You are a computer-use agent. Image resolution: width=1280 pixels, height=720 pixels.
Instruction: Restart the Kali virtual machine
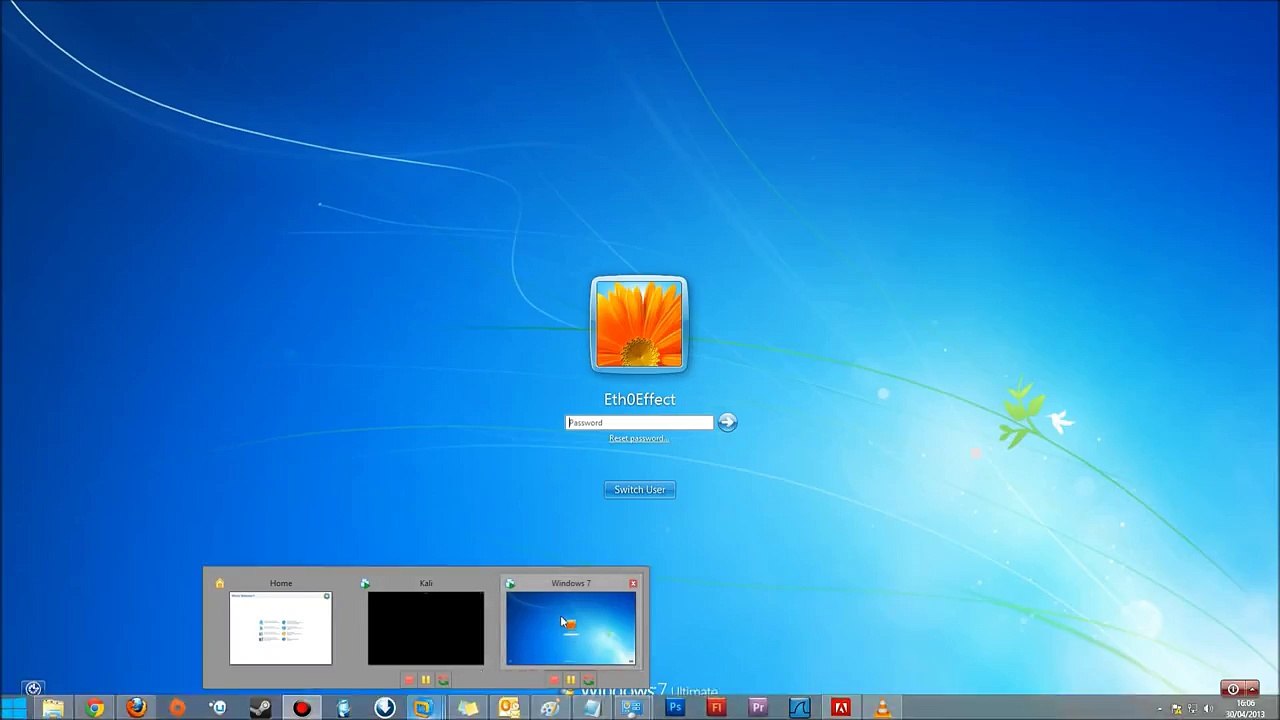[443, 680]
